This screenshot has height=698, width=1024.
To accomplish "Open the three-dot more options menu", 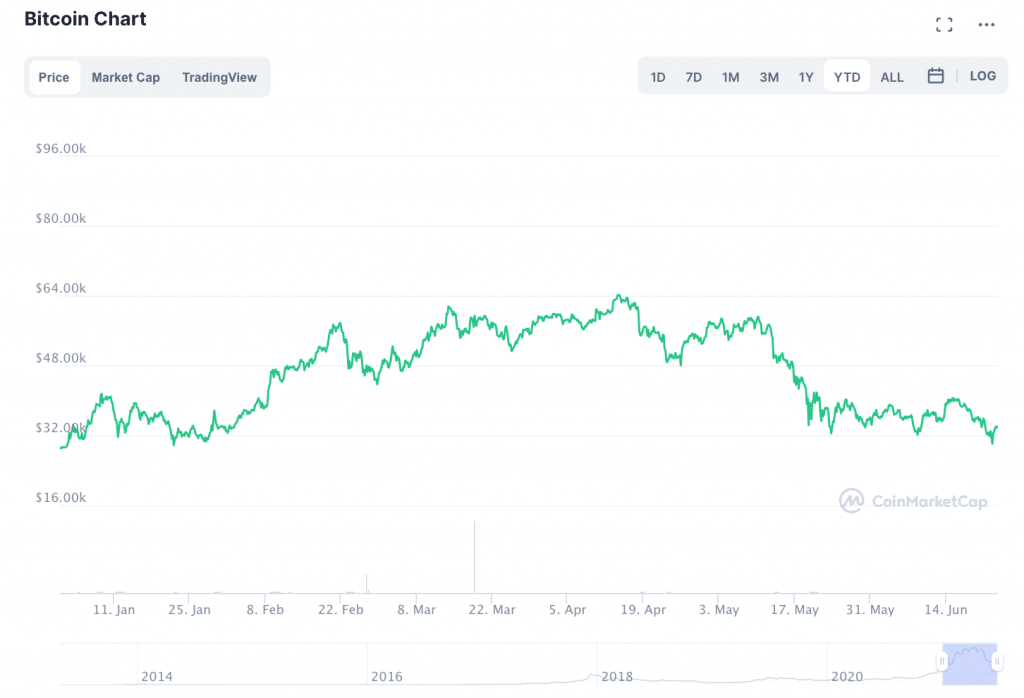I will [987, 25].
